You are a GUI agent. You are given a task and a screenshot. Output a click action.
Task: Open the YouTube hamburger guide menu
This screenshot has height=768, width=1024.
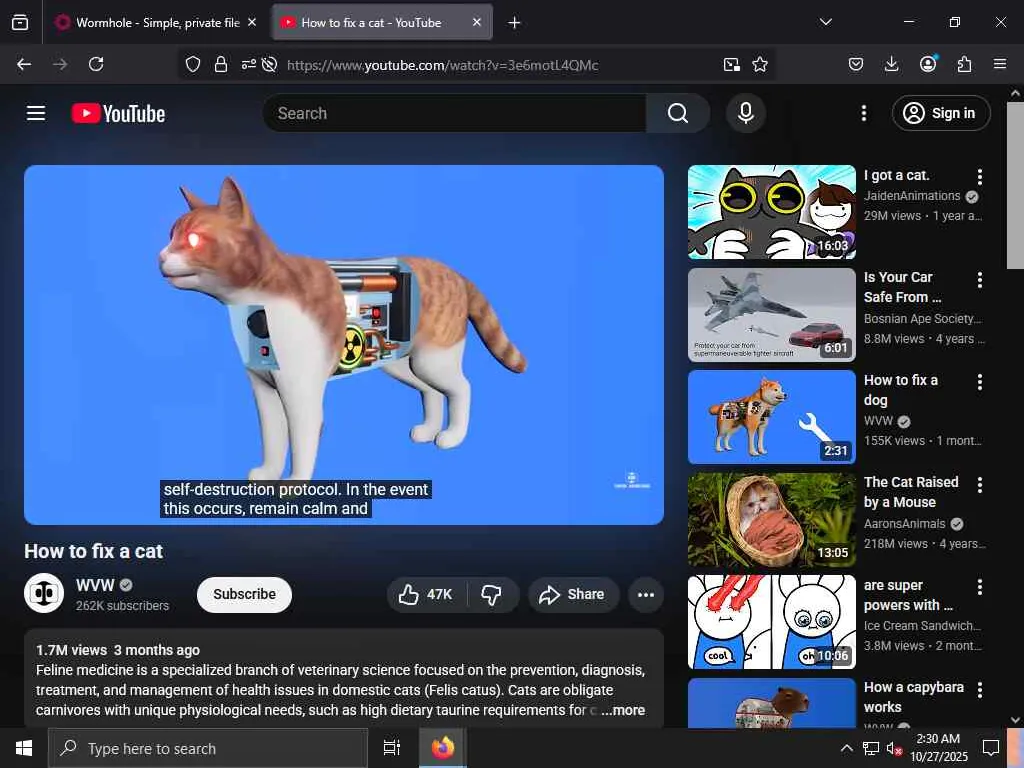click(x=36, y=113)
